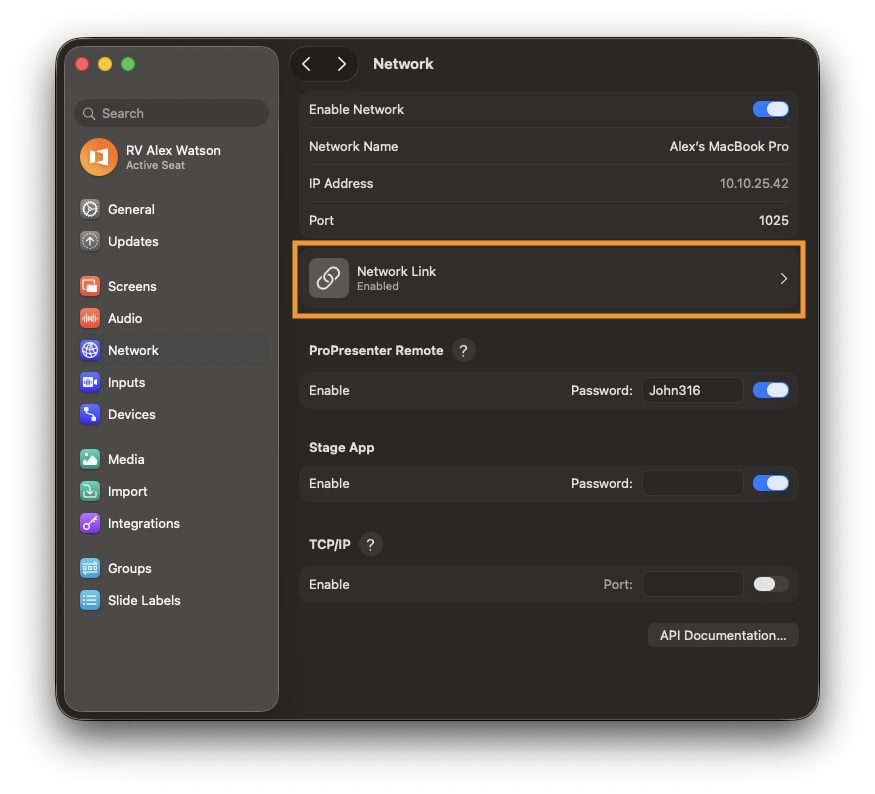Select the Audio waveform icon
875x794 pixels.
pyautogui.click(x=90, y=318)
